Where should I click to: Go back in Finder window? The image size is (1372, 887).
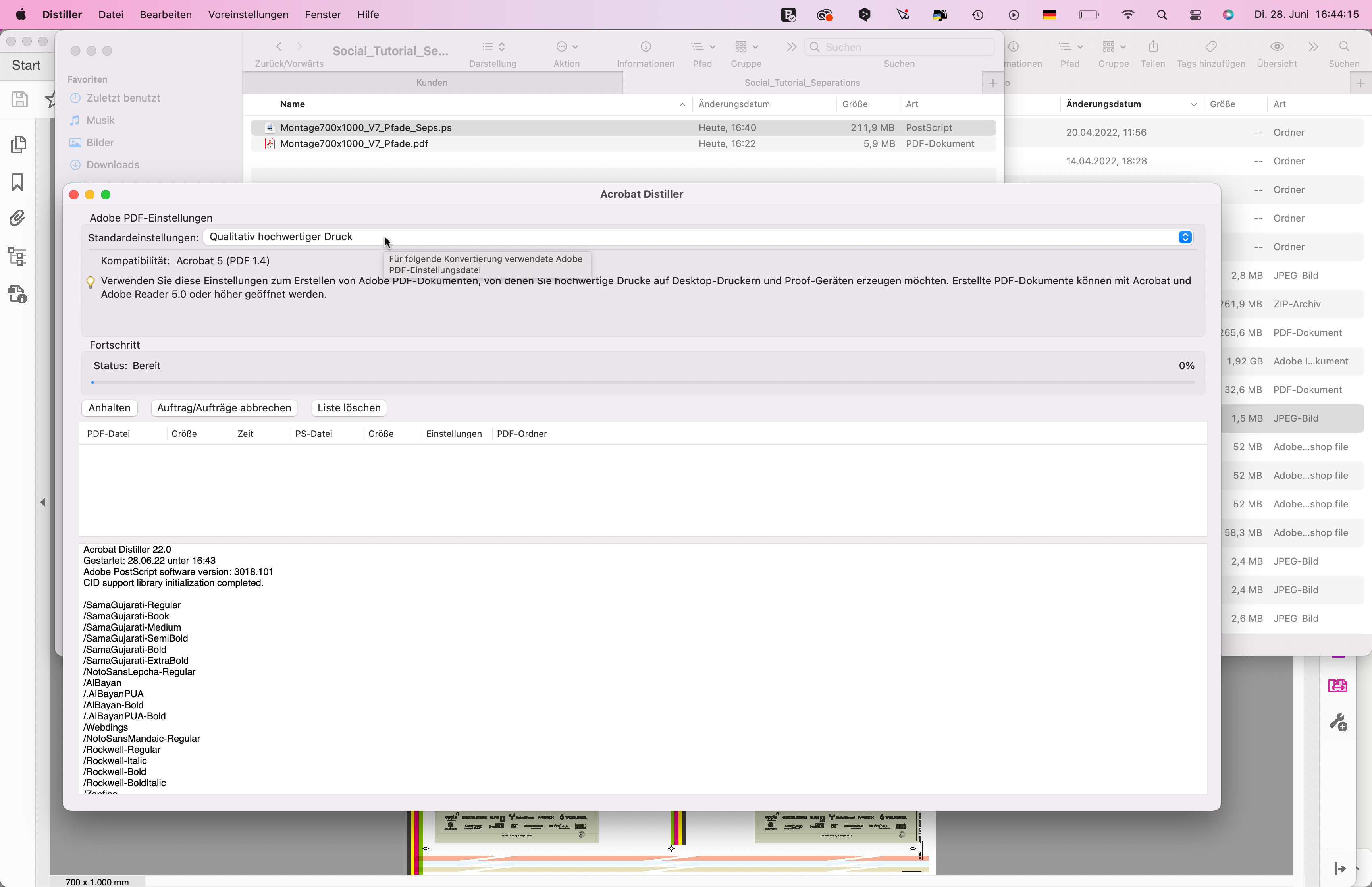tap(279, 47)
